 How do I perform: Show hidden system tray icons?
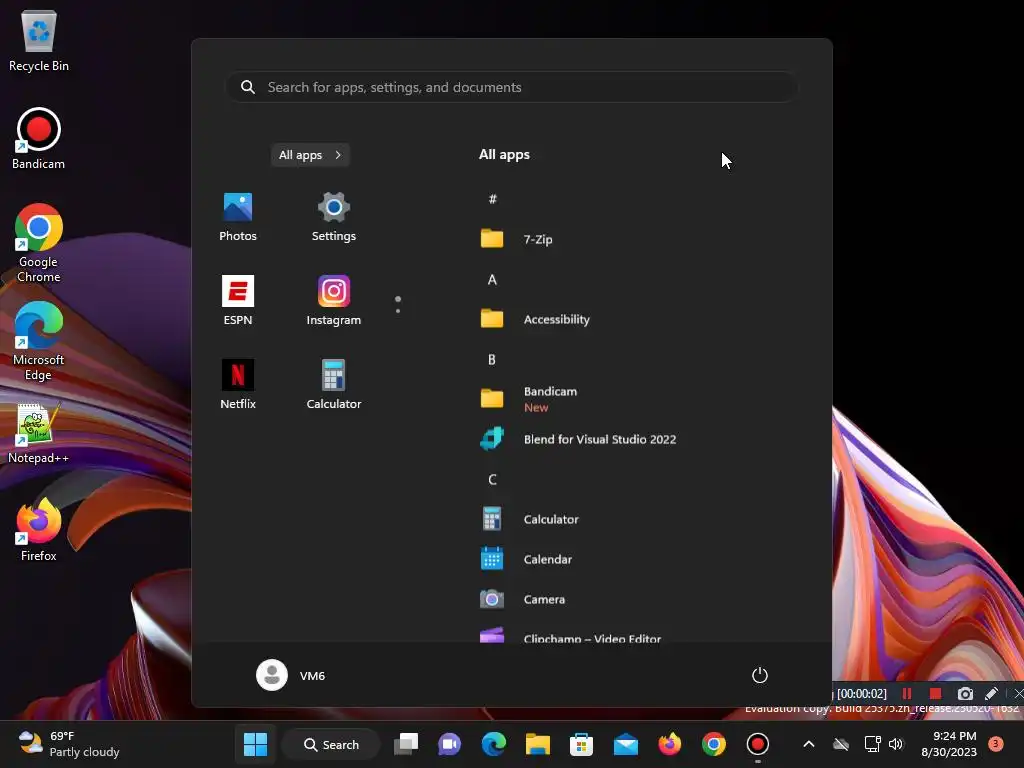[x=808, y=744]
